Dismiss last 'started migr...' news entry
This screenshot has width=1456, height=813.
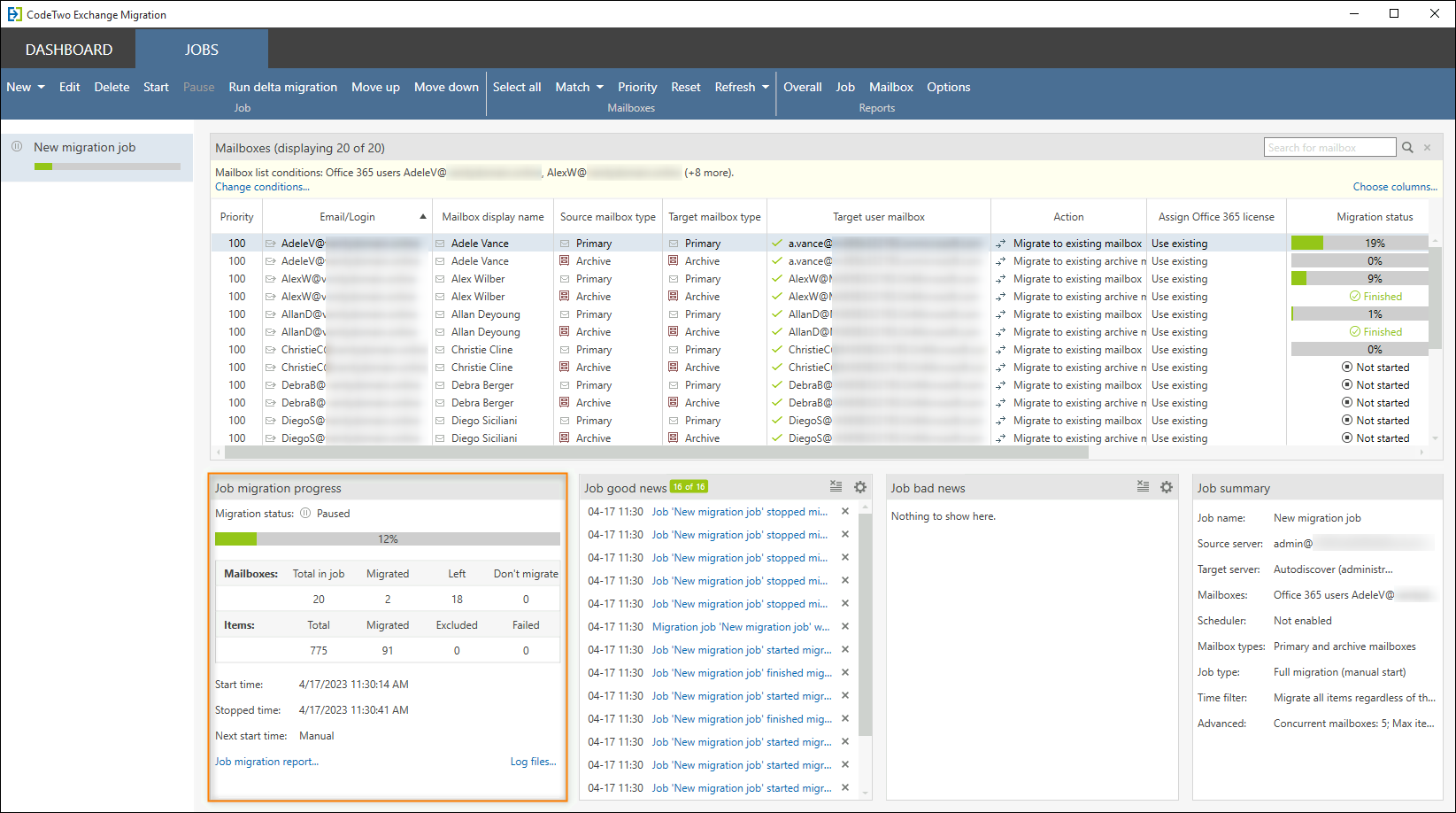pos(845,787)
